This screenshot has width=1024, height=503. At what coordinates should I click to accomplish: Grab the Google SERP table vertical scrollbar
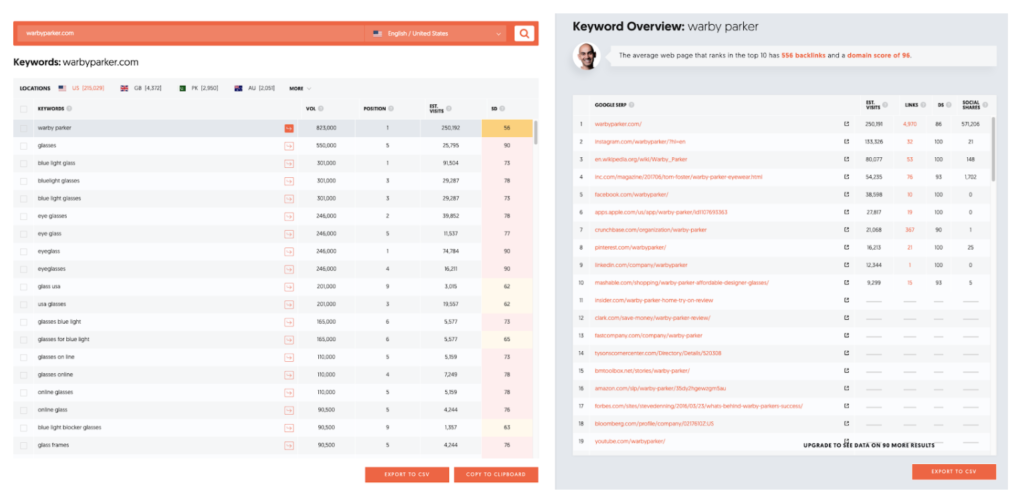pyautogui.click(x=994, y=149)
